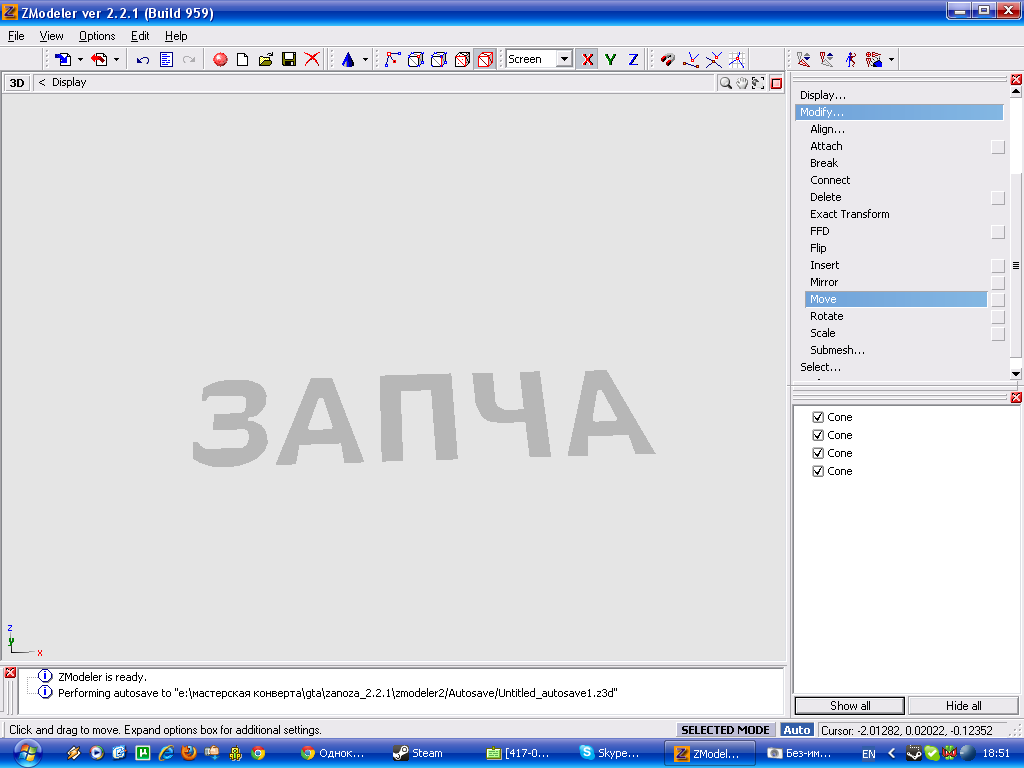The height and width of the screenshot is (768, 1024).
Task: Open Steam from the taskbar
Action: pos(418,753)
